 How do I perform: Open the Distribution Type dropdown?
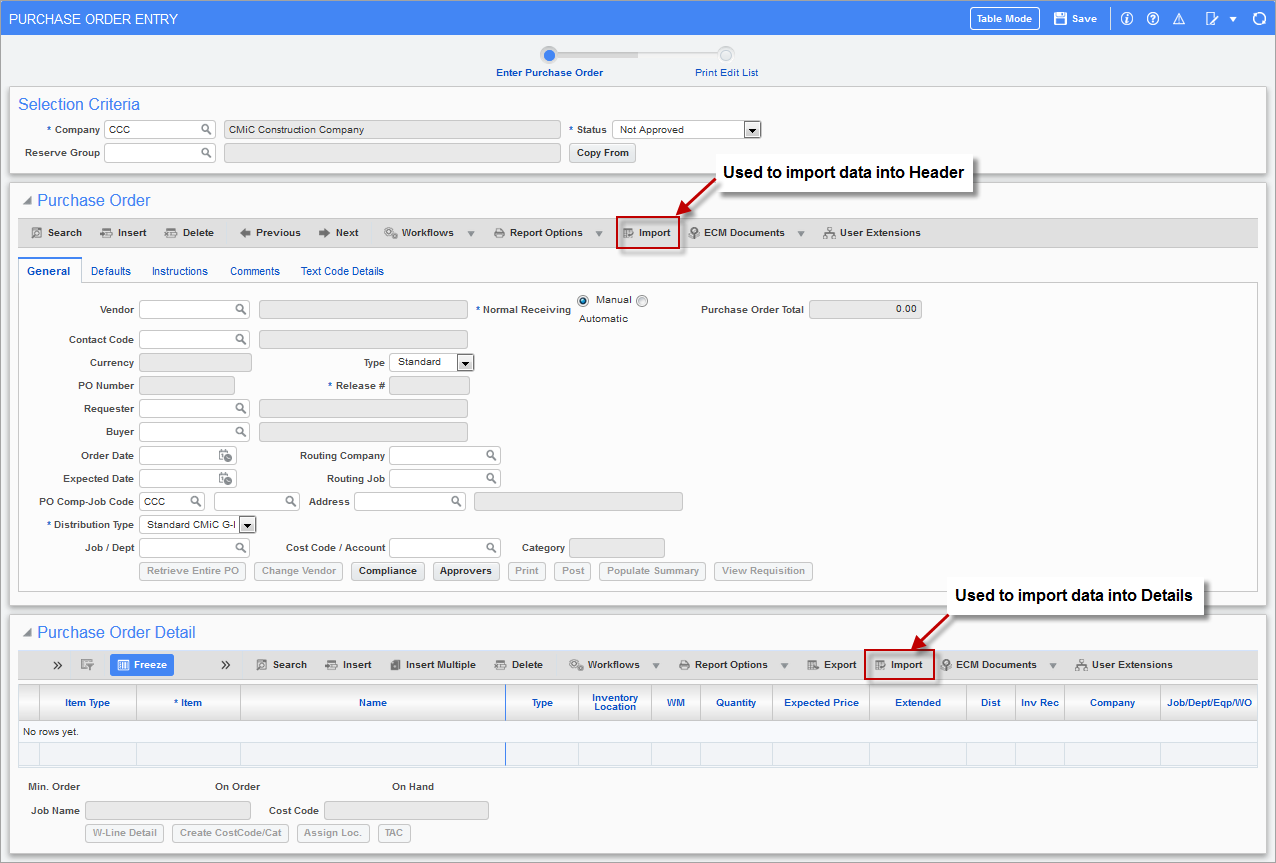click(x=247, y=524)
